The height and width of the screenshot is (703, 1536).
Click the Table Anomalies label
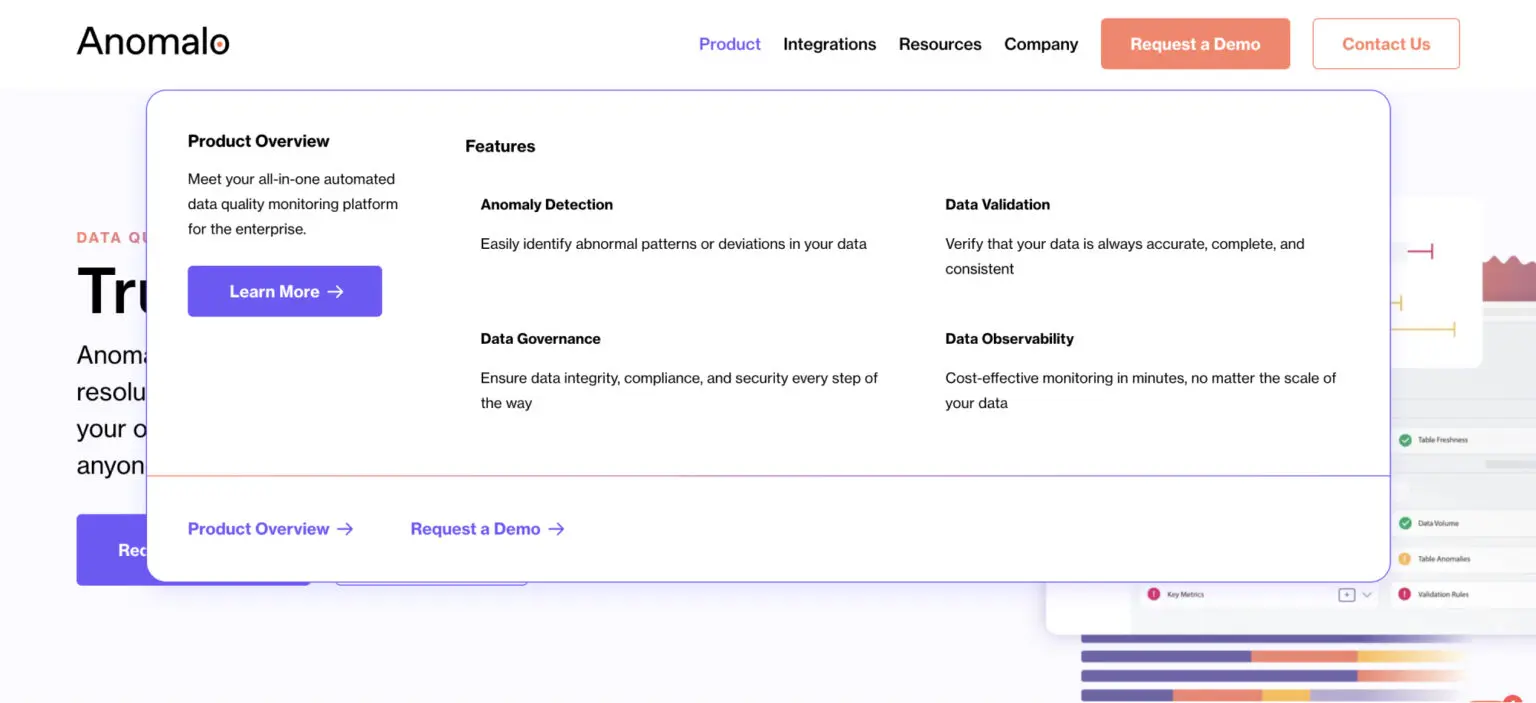coord(1444,559)
